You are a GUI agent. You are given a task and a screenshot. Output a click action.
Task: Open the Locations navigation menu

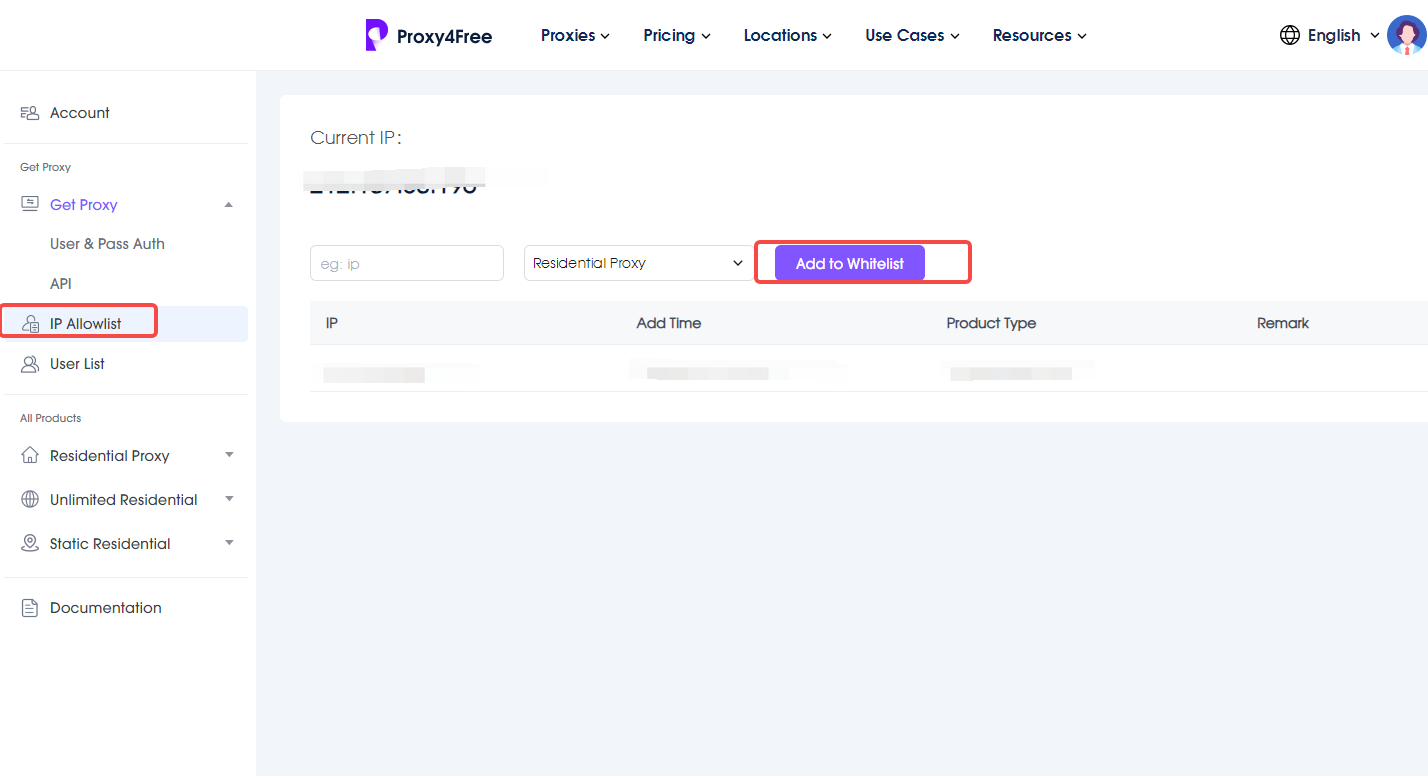tap(788, 35)
